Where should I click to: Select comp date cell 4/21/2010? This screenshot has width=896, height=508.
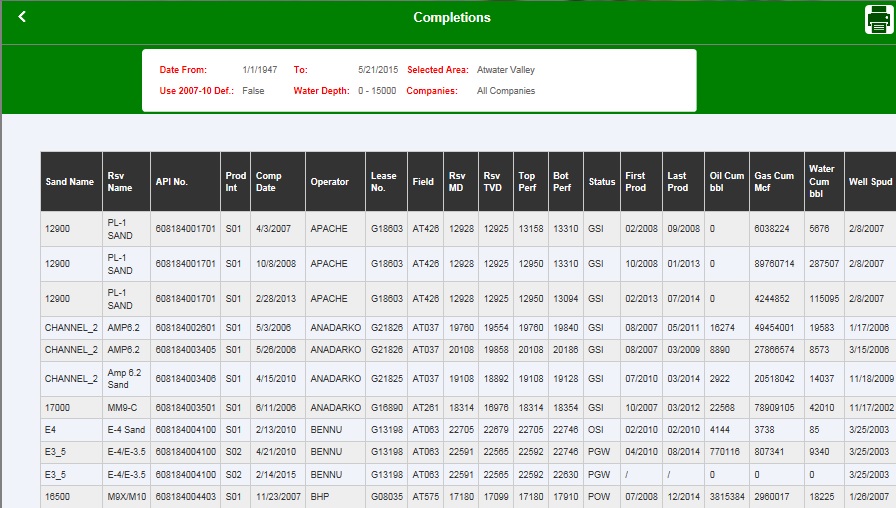pyautogui.click(x=276, y=451)
